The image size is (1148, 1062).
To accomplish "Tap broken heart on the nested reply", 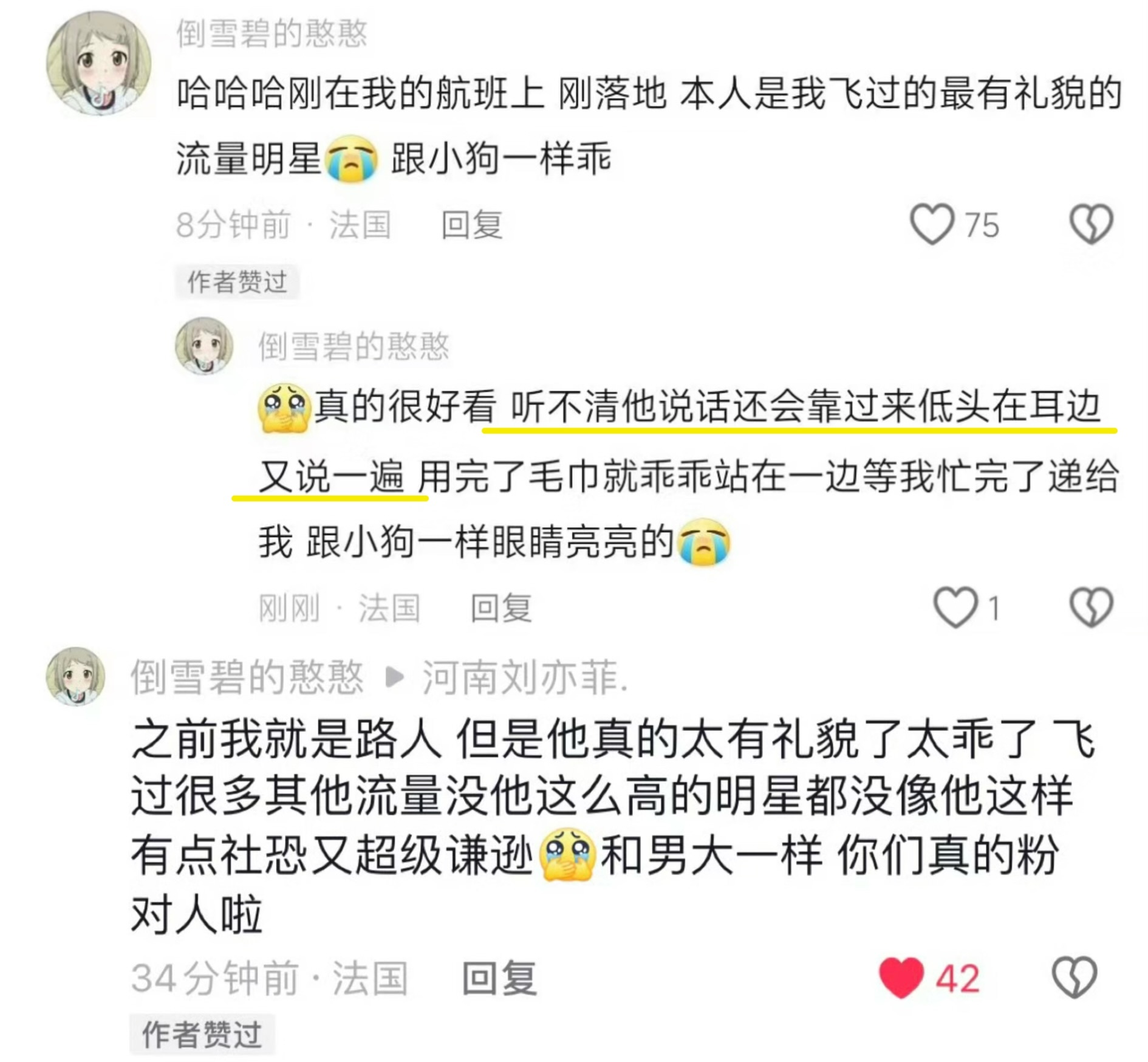I will click(x=1091, y=607).
